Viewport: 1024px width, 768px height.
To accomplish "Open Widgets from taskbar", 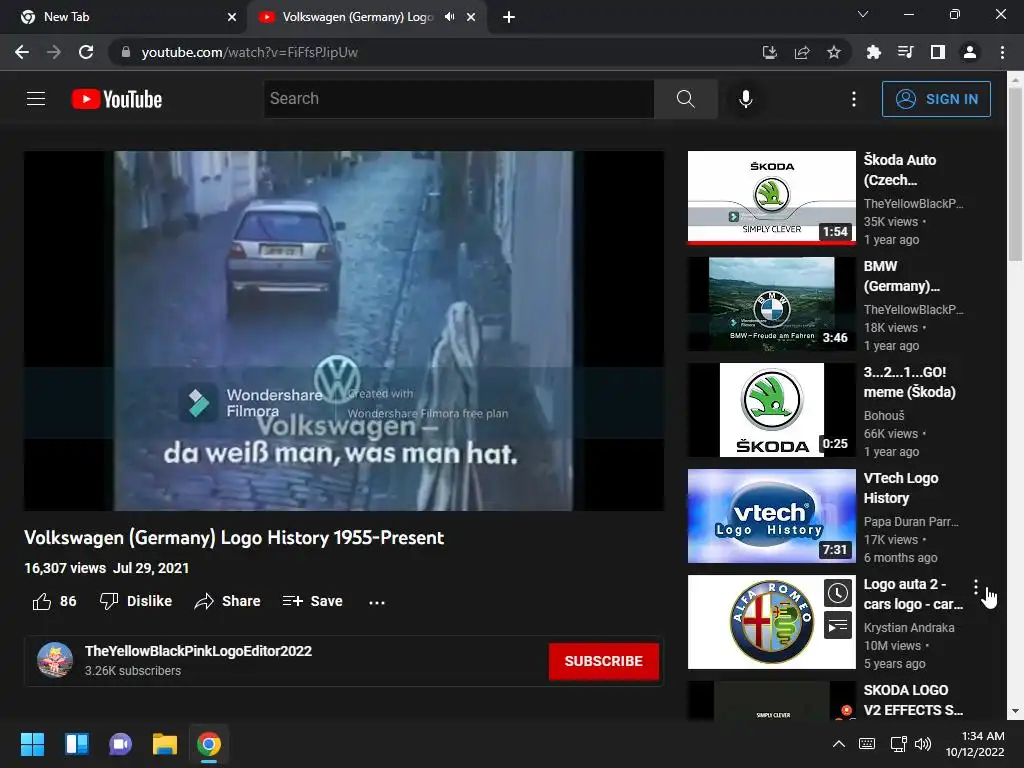I will pos(76,744).
